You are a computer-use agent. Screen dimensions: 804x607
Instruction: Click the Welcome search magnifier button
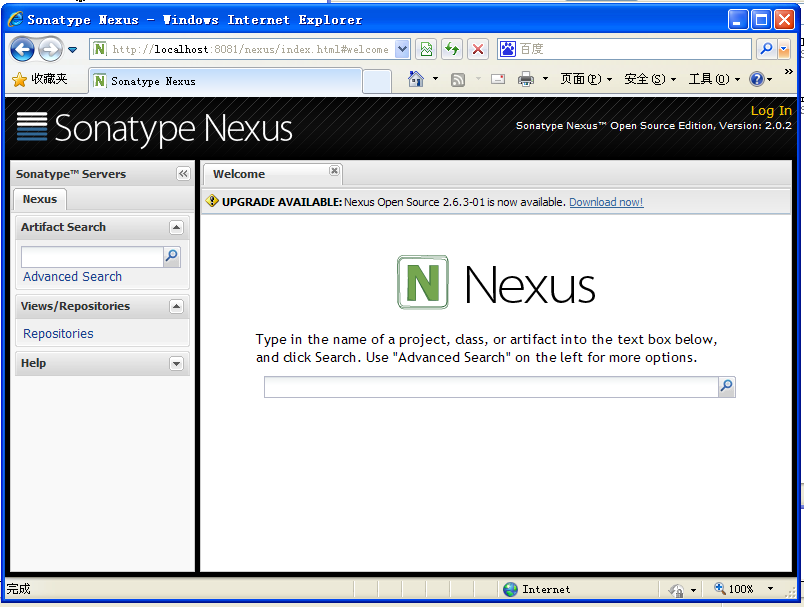click(x=727, y=387)
